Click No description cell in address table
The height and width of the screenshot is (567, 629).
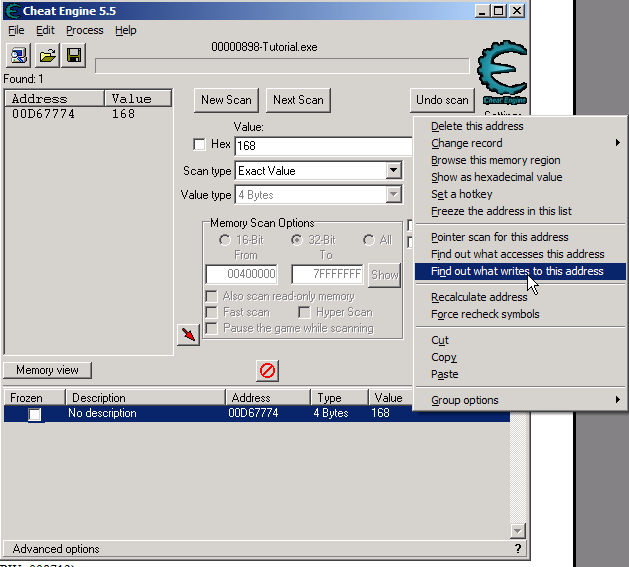[x=102, y=413]
